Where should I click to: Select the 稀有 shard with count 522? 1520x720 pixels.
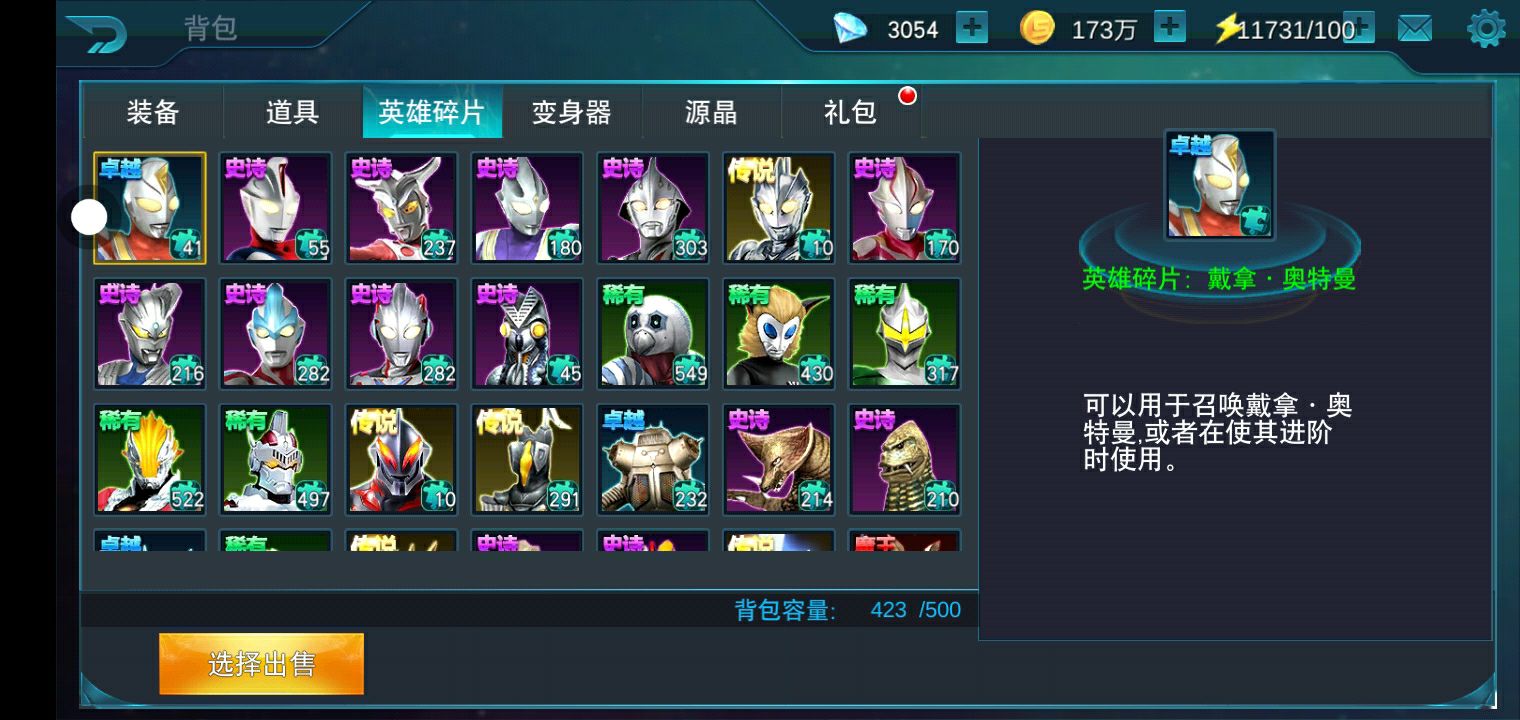click(150, 460)
